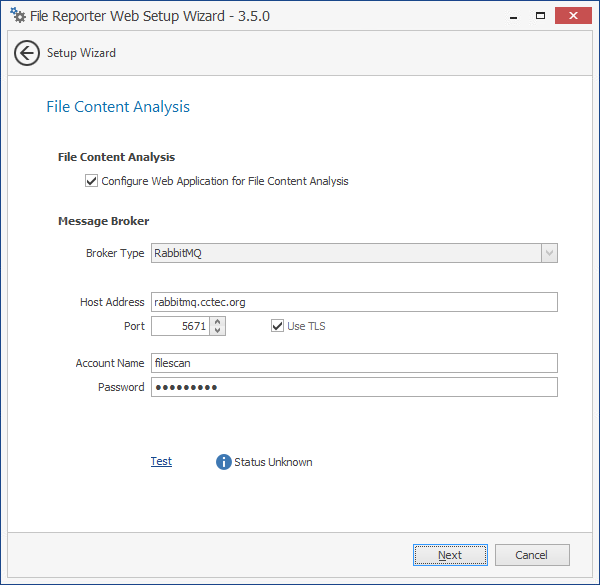Toggle Configure Web Application for File Content Analysis
Viewport: 600px width, 585px height.
click(92, 181)
